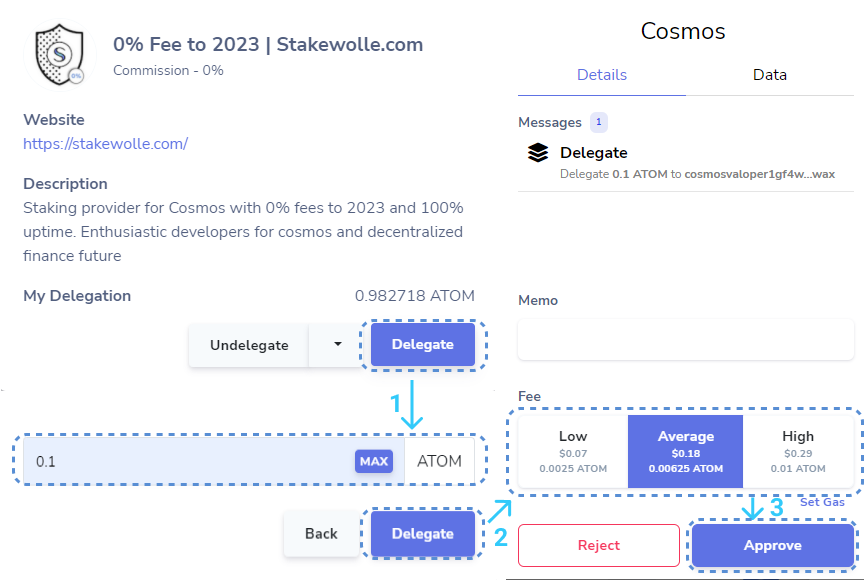
Task: Click the Delegate message stack icon
Action: [538, 153]
